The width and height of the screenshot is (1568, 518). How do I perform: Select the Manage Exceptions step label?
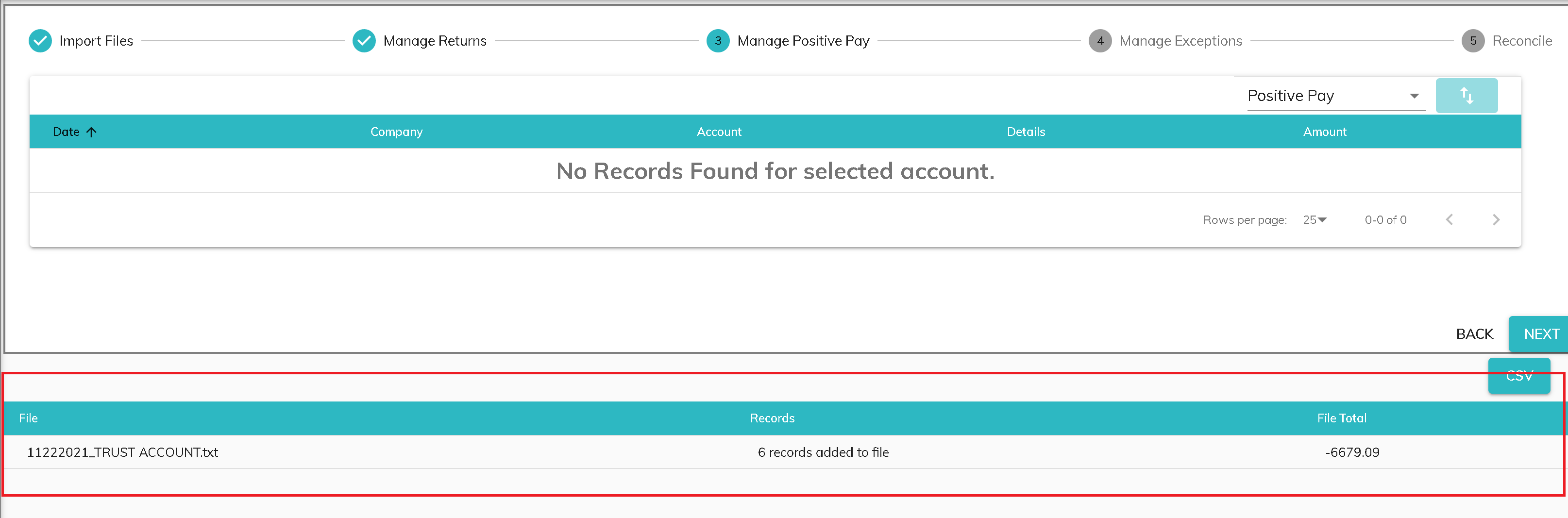point(1180,41)
